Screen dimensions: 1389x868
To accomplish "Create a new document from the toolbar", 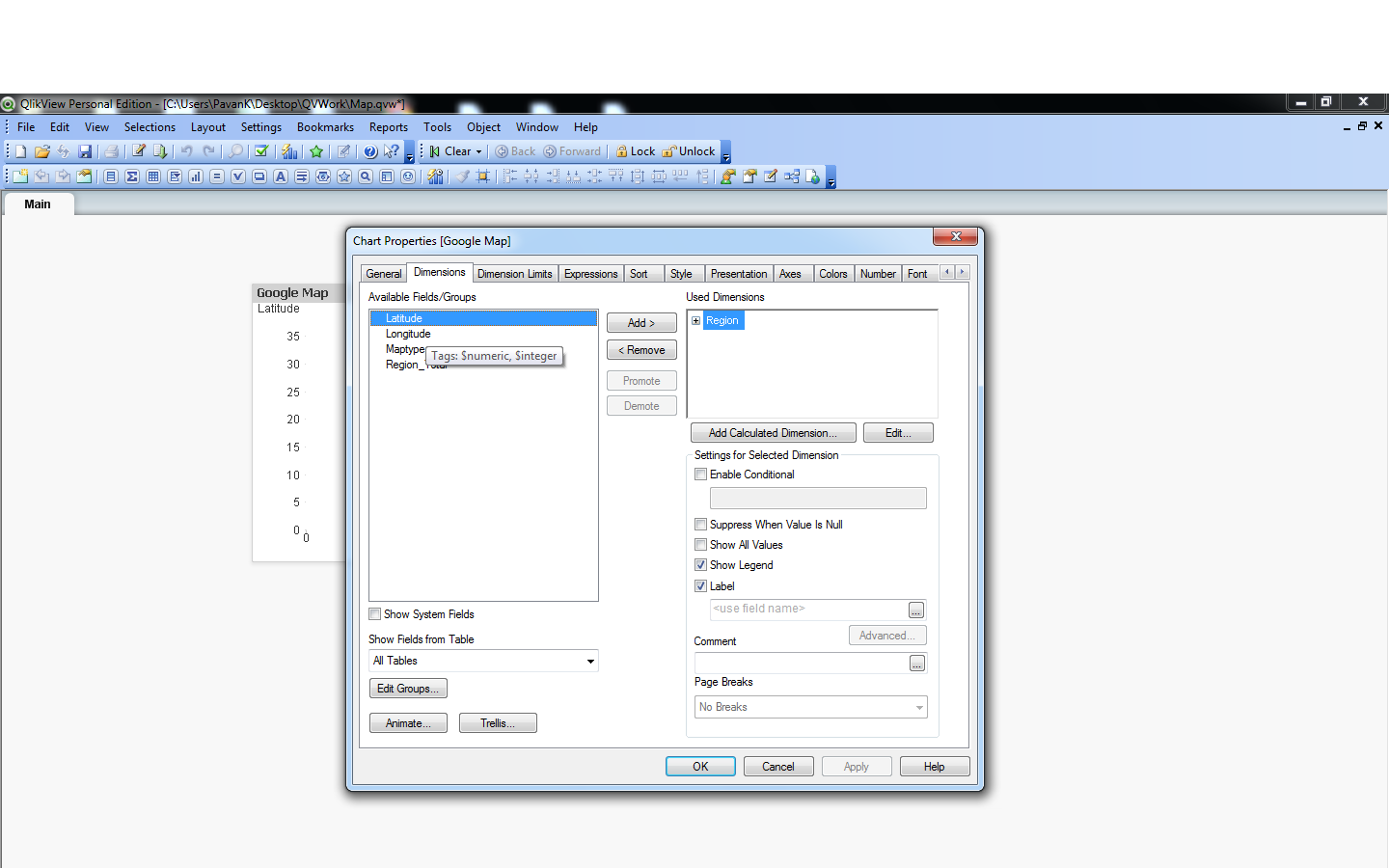I will (x=20, y=151).
